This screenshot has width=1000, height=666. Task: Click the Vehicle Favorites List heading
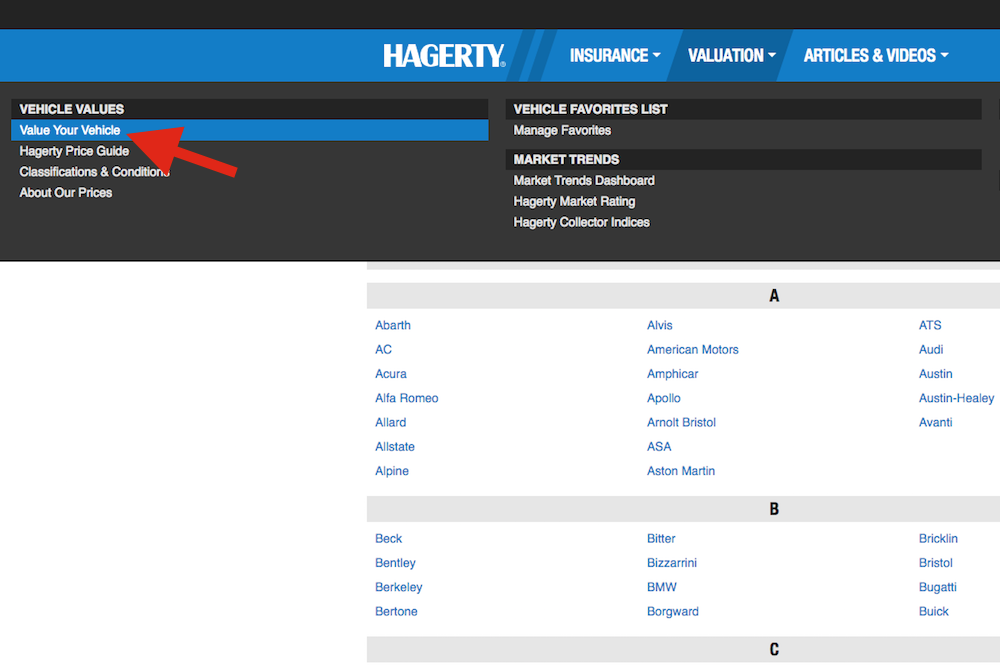pyautogui.click(x=744, y=109)
